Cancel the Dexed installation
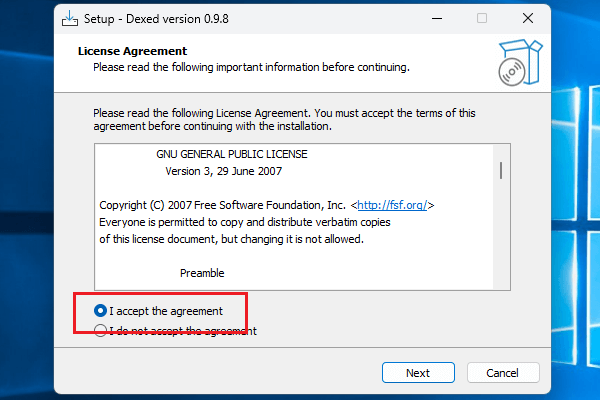The width and height of the screenshot is (600, 400). click(x=503, y=373)
